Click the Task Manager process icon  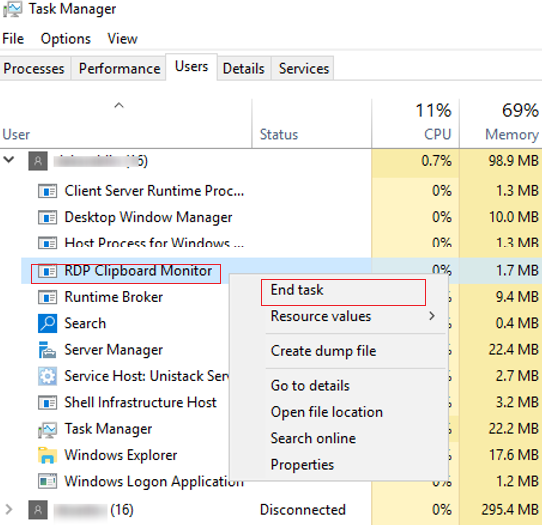pyautogui.click(x=47, y=429)
